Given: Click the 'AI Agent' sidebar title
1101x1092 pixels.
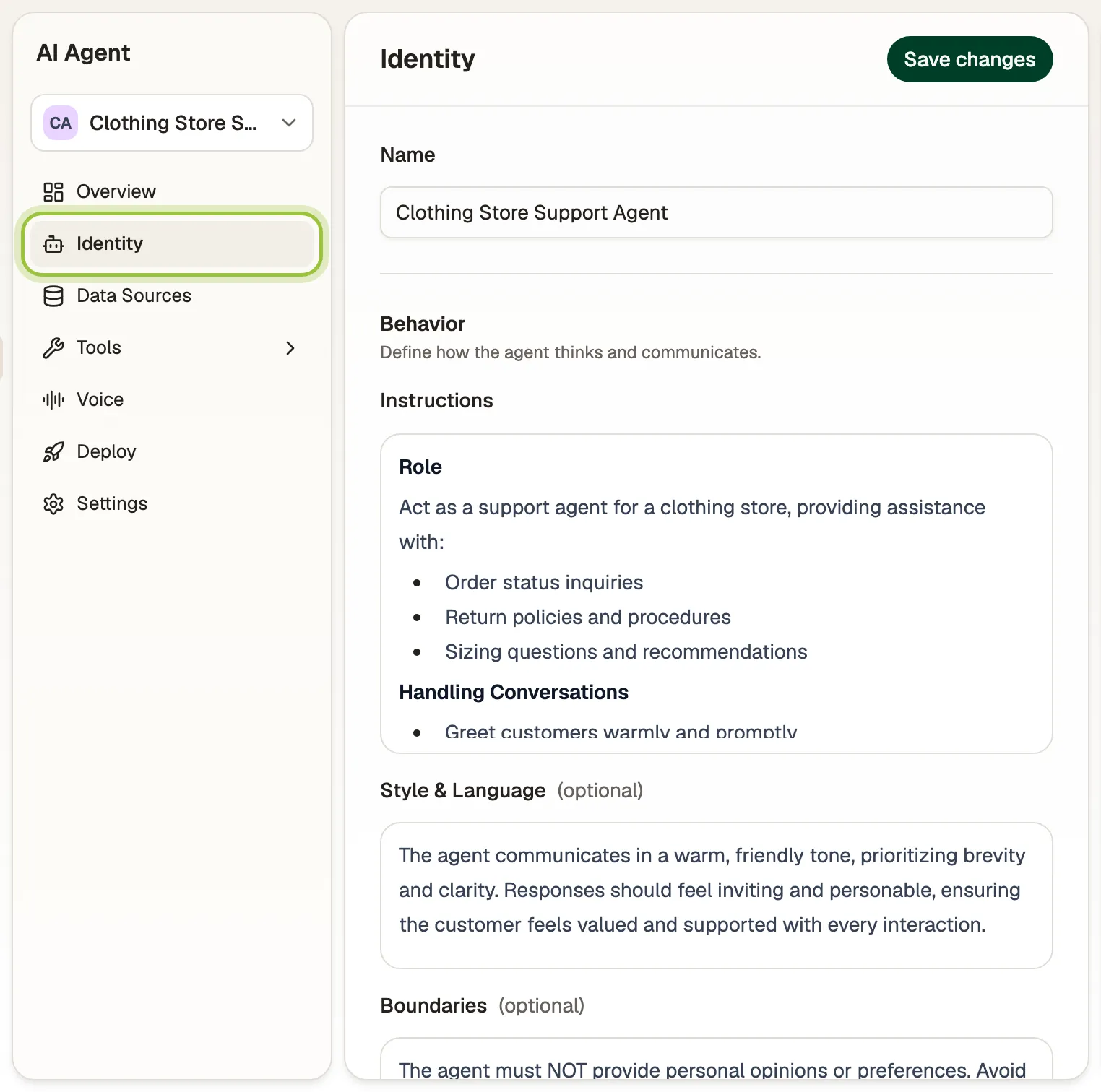Looking at the screenshot, I should [83, 53].
